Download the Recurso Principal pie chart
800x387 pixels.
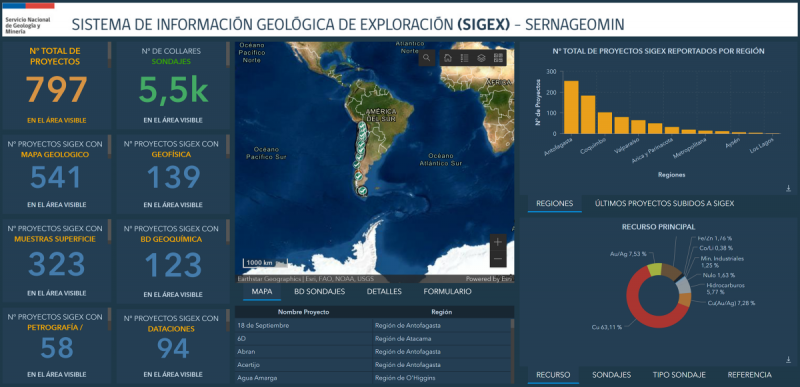tap(788, 359)
